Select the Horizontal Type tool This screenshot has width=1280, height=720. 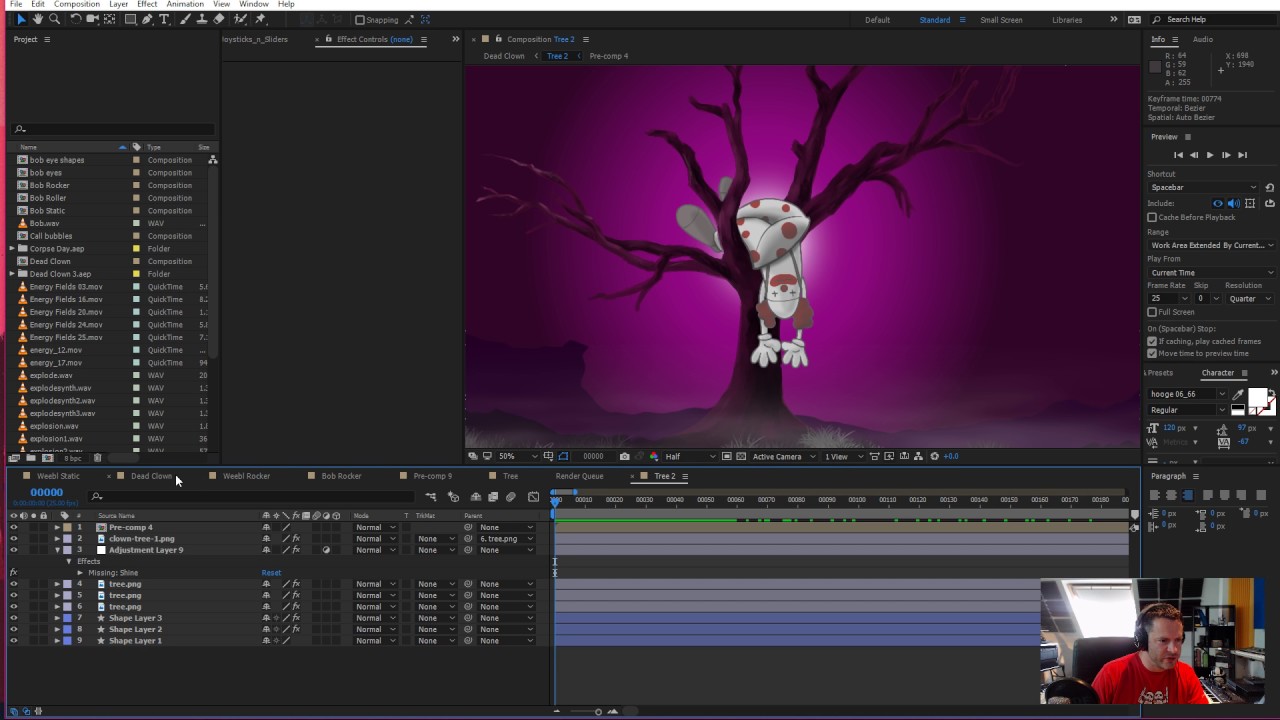coord(164,19)
